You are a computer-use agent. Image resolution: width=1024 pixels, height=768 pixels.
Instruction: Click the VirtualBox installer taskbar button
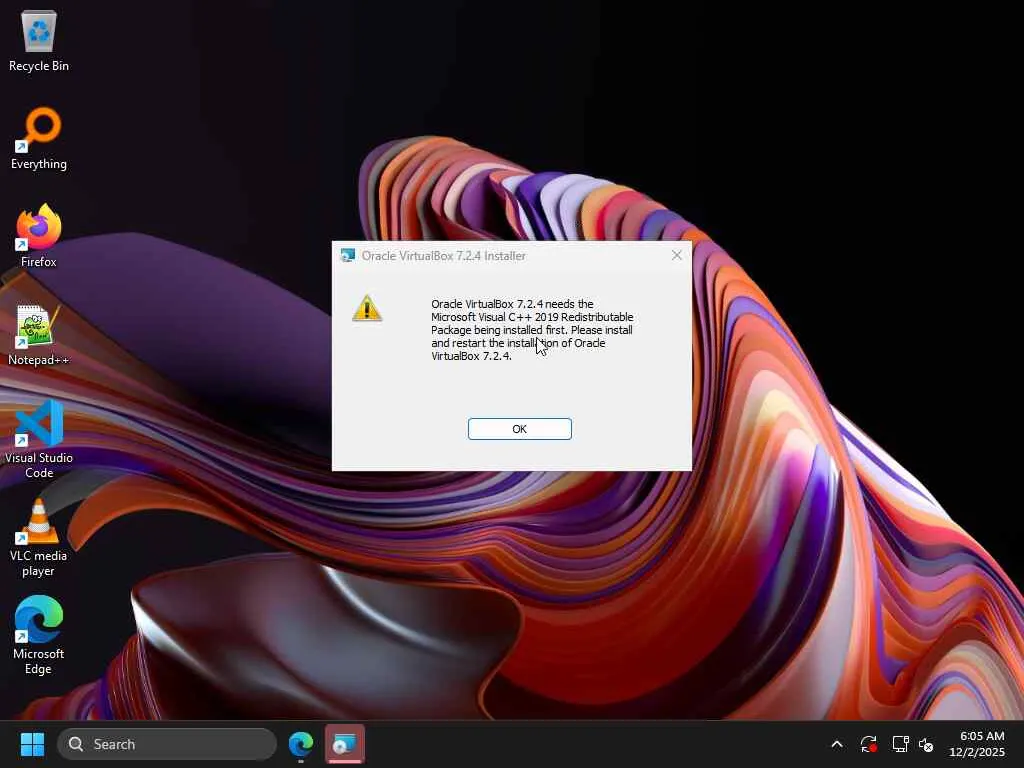(x=345, y=744)
